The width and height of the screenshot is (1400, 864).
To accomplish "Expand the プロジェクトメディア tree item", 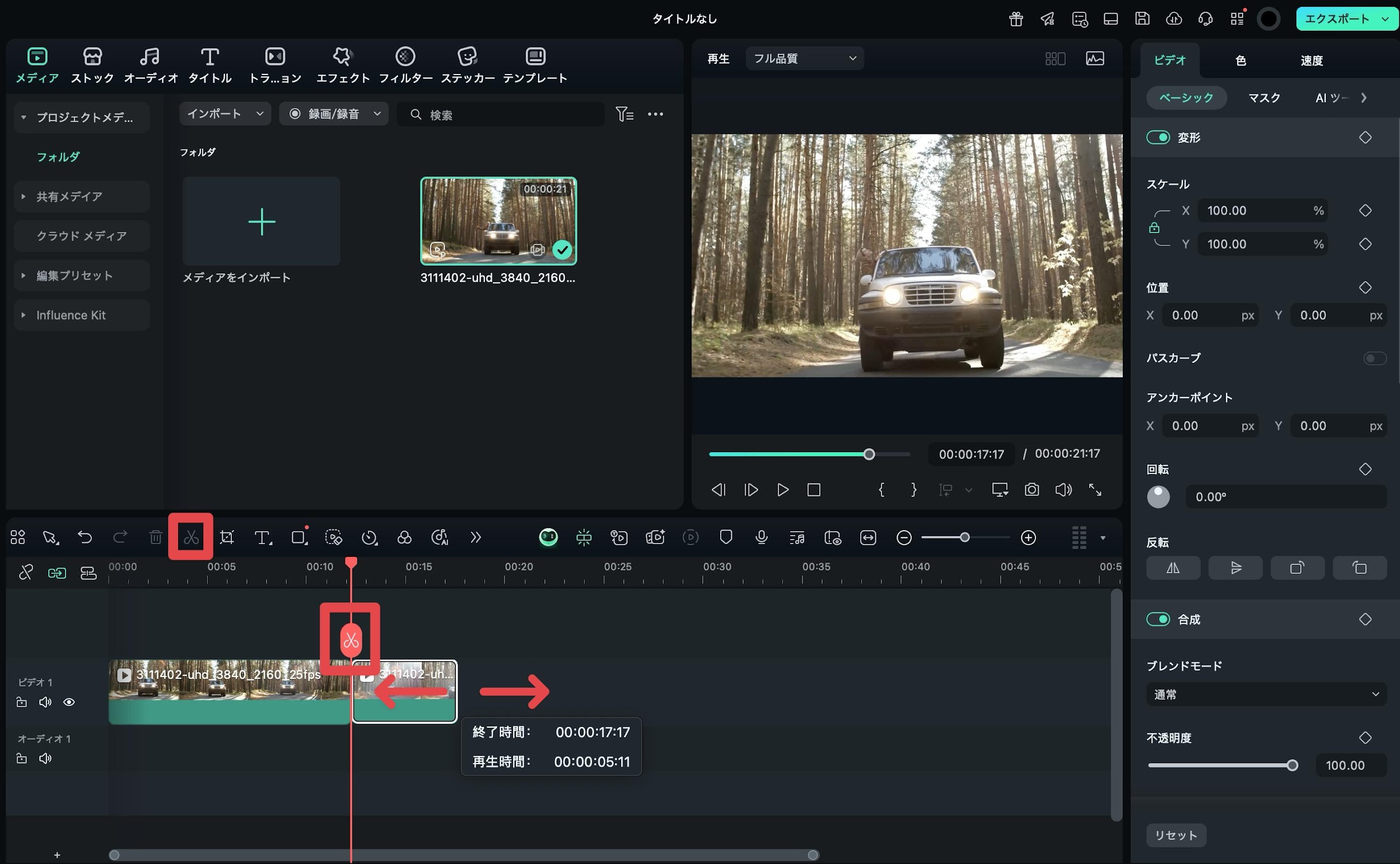I will click(24, 117).
